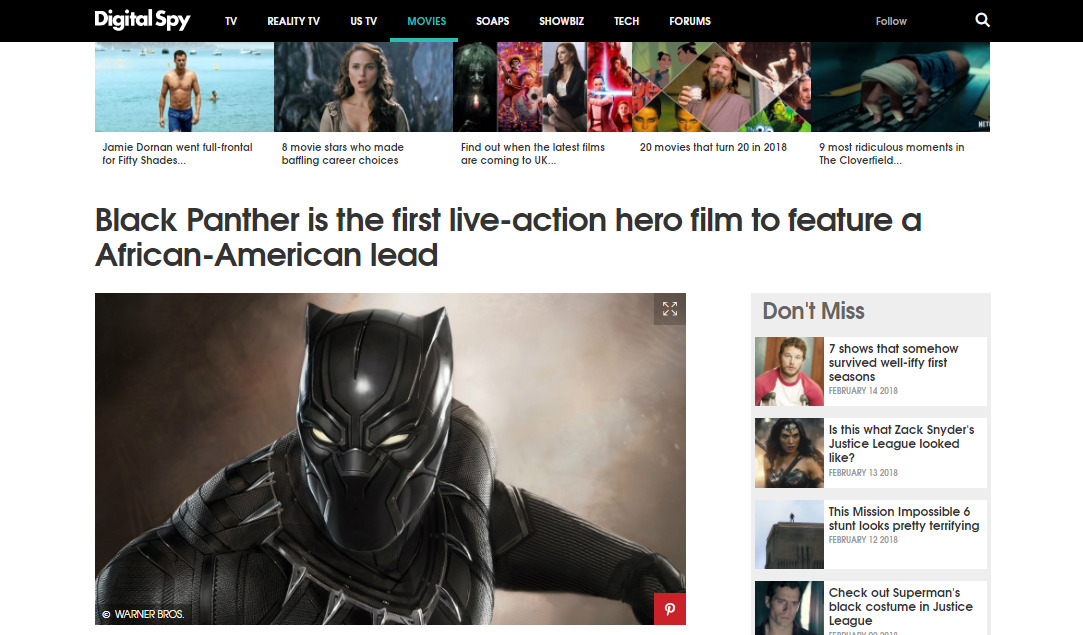Navigate to the Showbiz section

coord(561,21)
